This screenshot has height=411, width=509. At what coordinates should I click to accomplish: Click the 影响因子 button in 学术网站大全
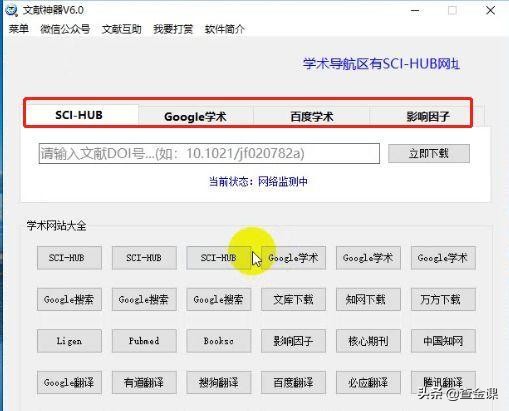click(x=293, y=341)
